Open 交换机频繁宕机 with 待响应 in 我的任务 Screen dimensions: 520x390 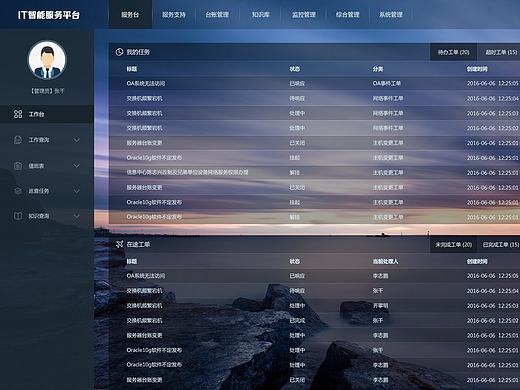[x=144, y=98]
